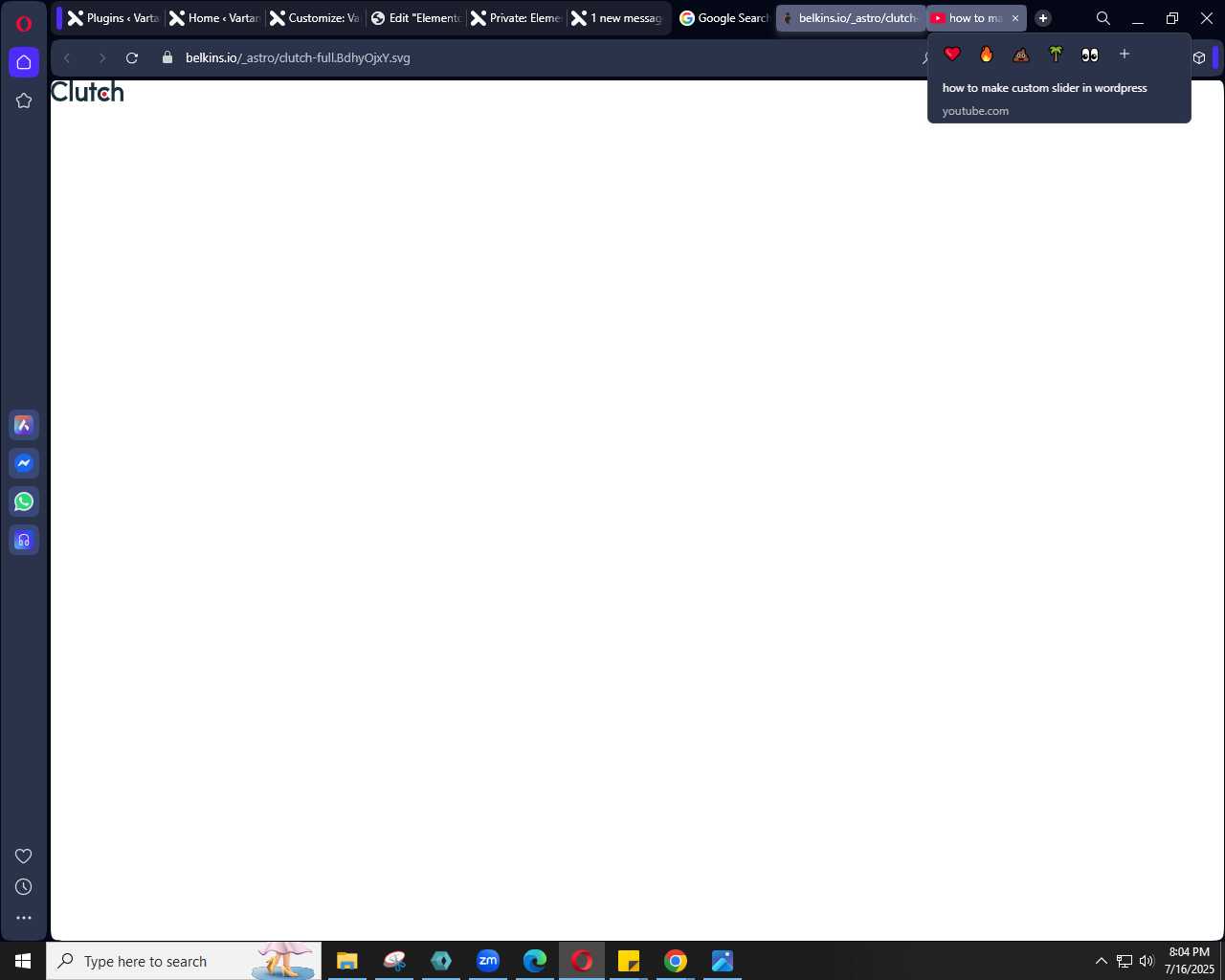Open the network tray icon
The image size is (1225, 980).
1125,961
